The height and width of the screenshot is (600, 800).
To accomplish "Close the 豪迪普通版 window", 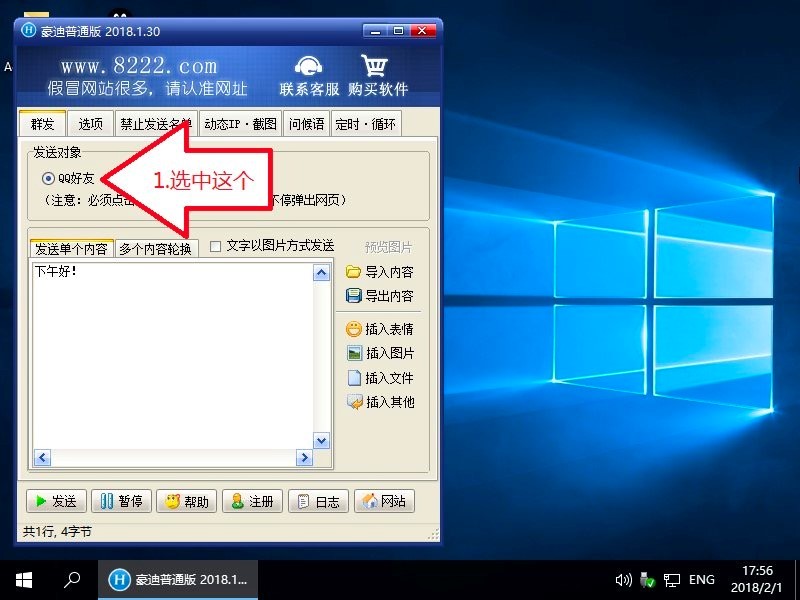I will [x=422, y=31].
